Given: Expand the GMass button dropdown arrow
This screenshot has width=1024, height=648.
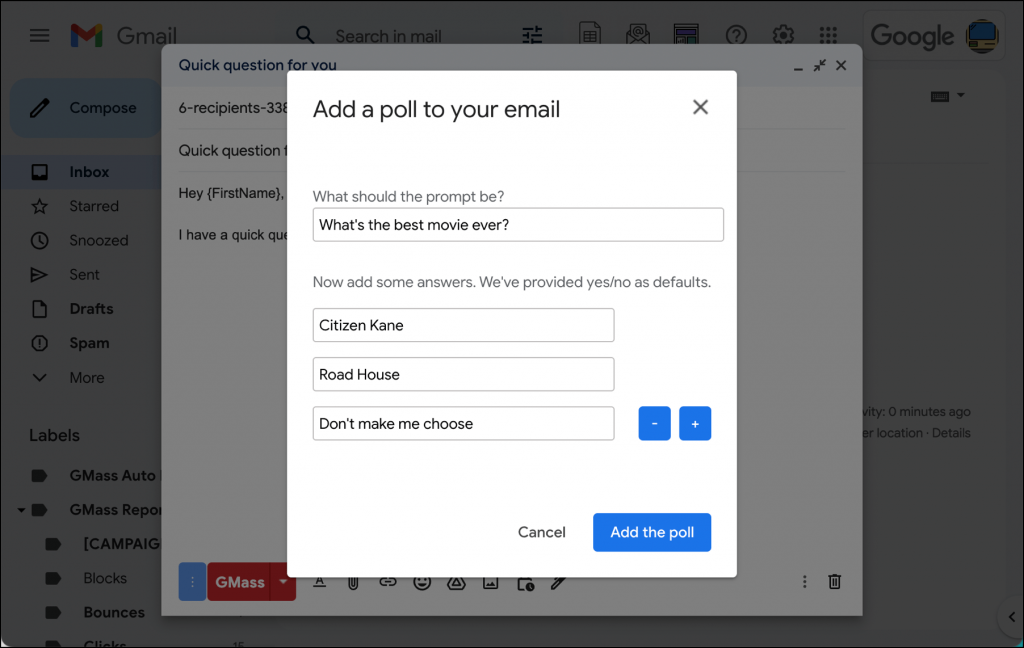Looking at the screenshot, I should pyautogui.click(x=283, y=581).
